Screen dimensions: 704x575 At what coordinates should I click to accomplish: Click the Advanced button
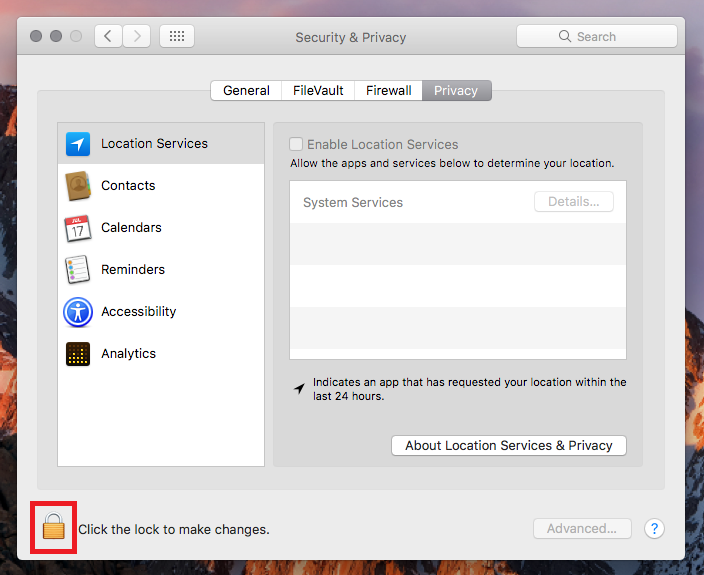coord(581,529)
